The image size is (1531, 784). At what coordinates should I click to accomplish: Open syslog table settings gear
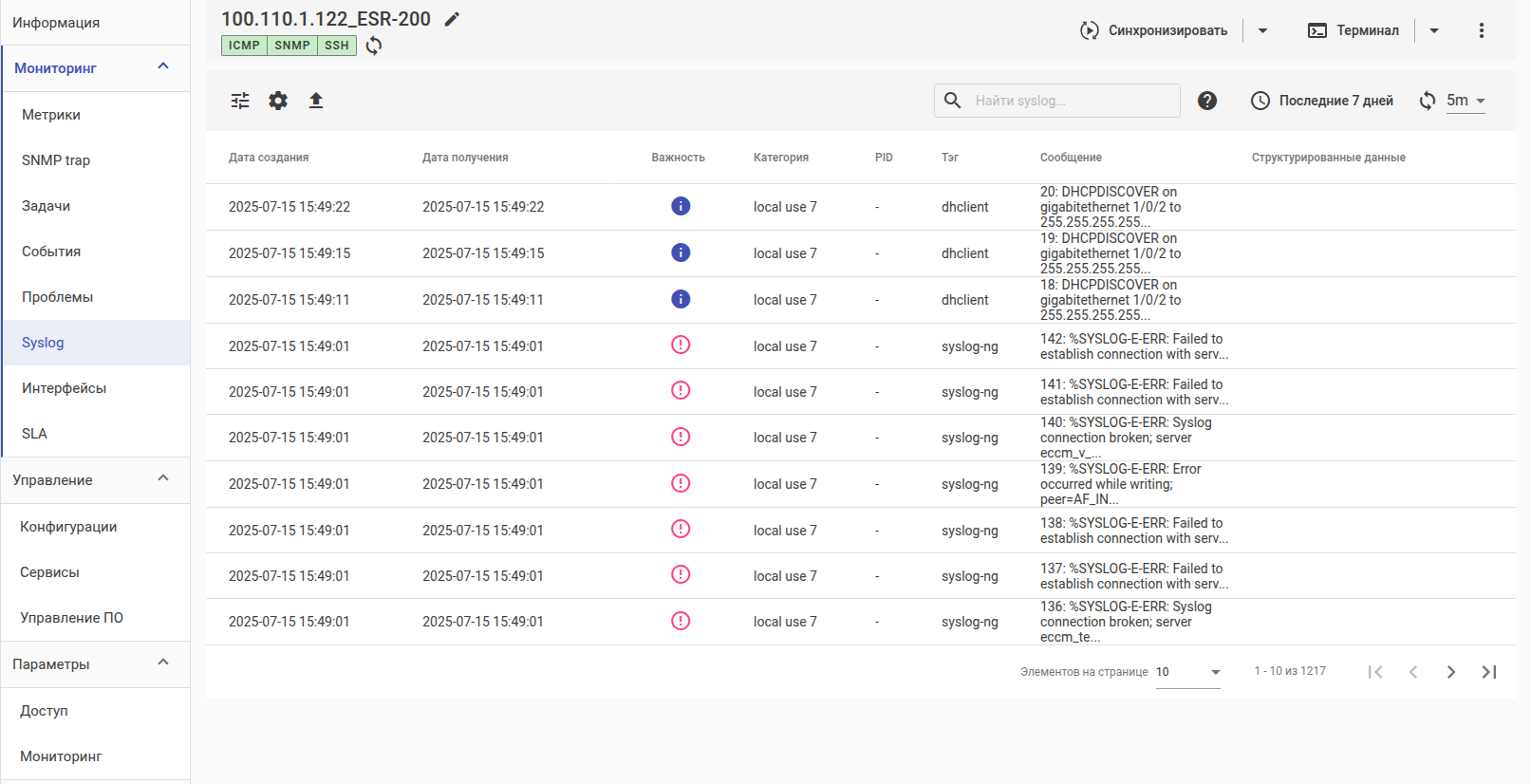[x=278, y=101]
